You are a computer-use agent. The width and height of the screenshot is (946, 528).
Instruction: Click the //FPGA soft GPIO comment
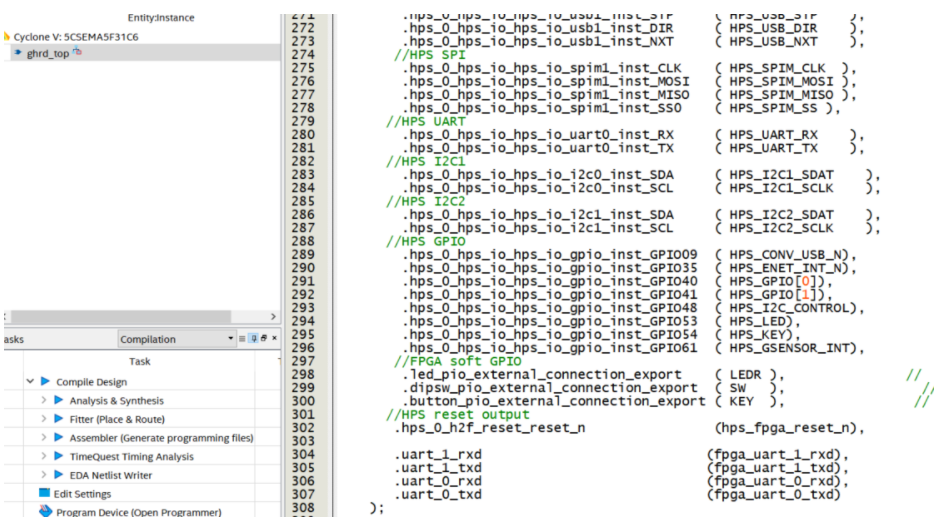(x=457, y=361)
